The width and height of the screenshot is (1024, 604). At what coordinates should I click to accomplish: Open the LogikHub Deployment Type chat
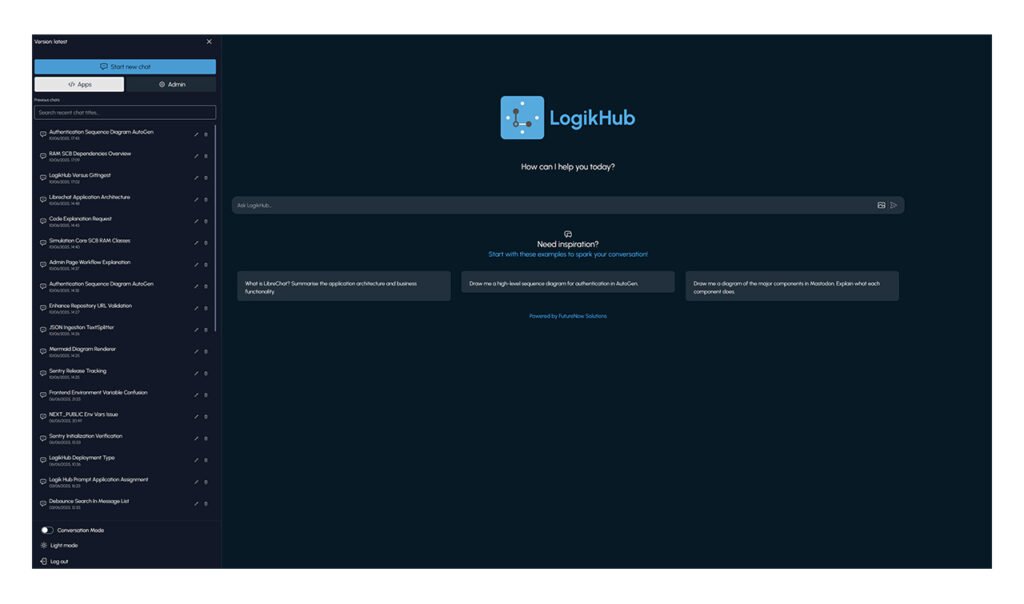point(82,460)
